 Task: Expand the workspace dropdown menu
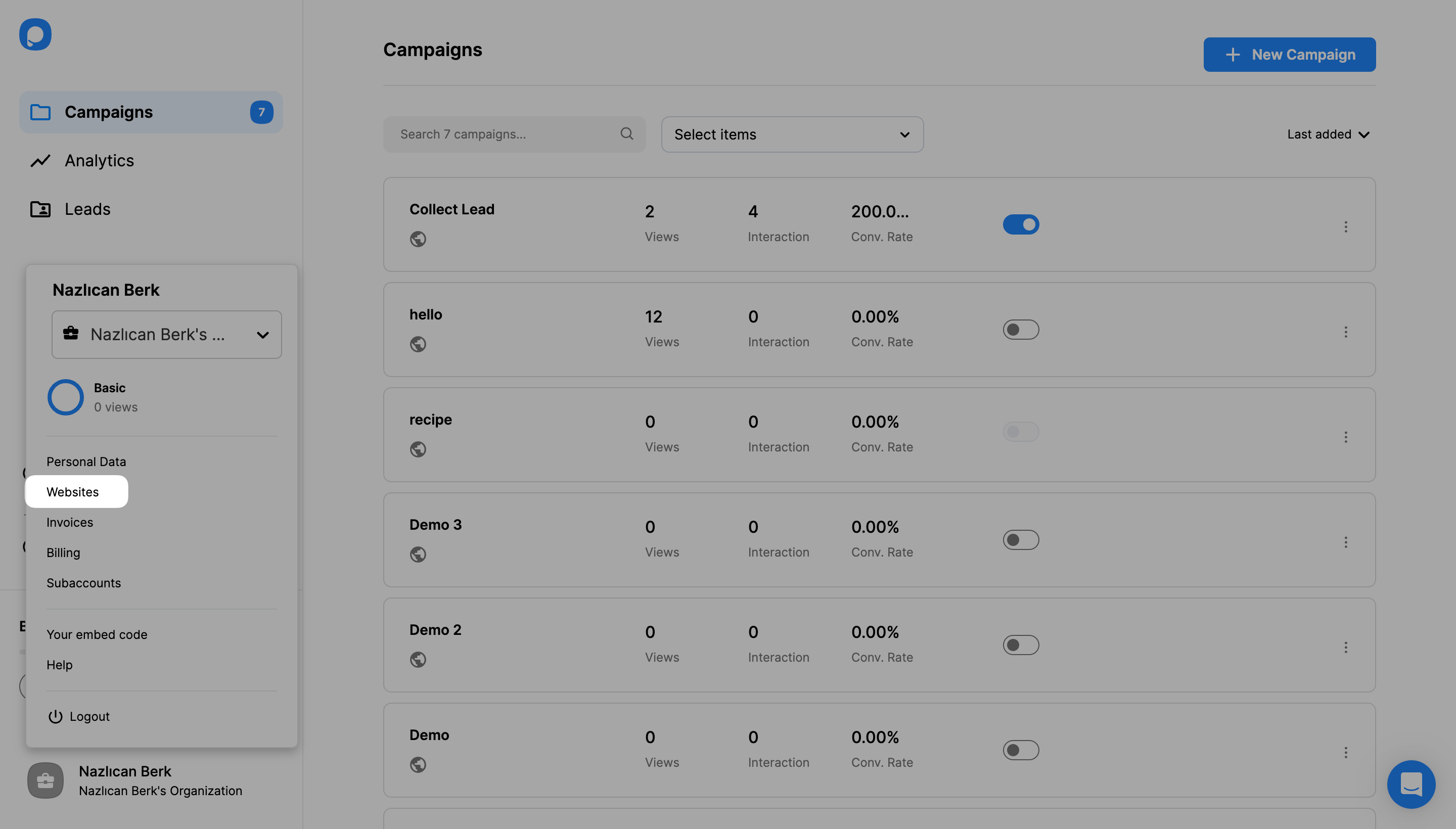coord(167,334)
